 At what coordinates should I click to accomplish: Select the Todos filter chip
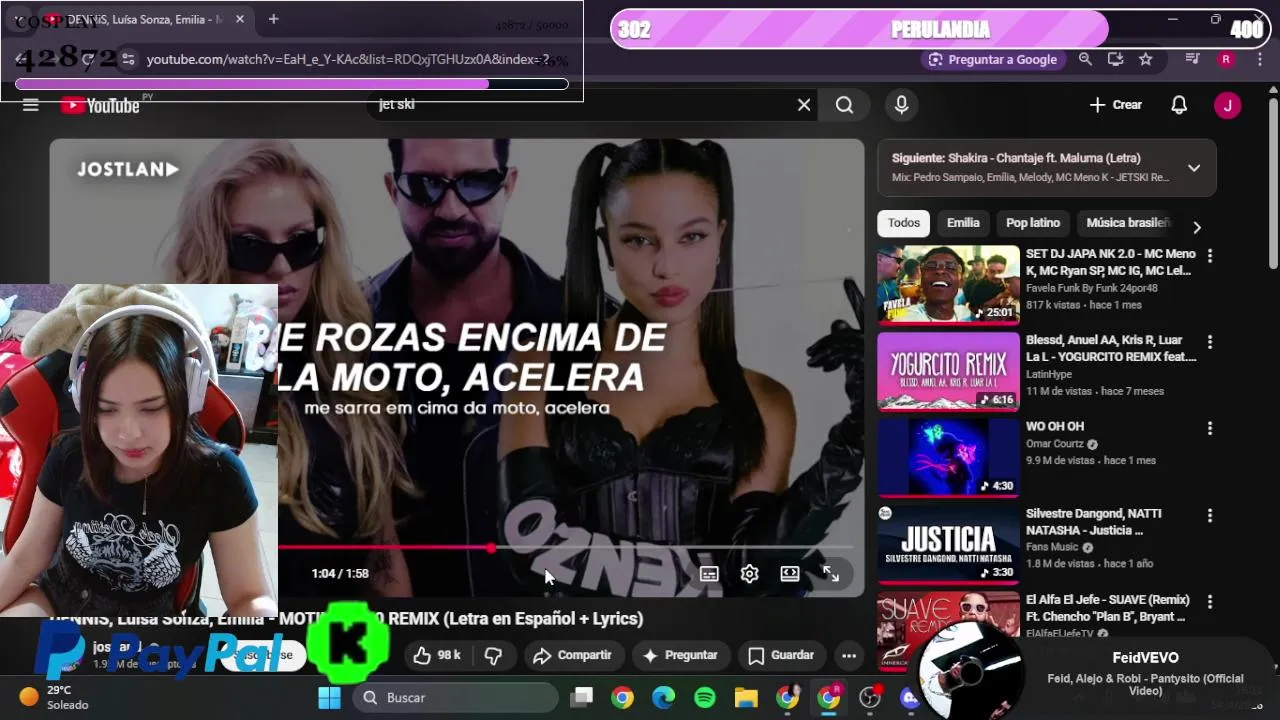(903, 223)
